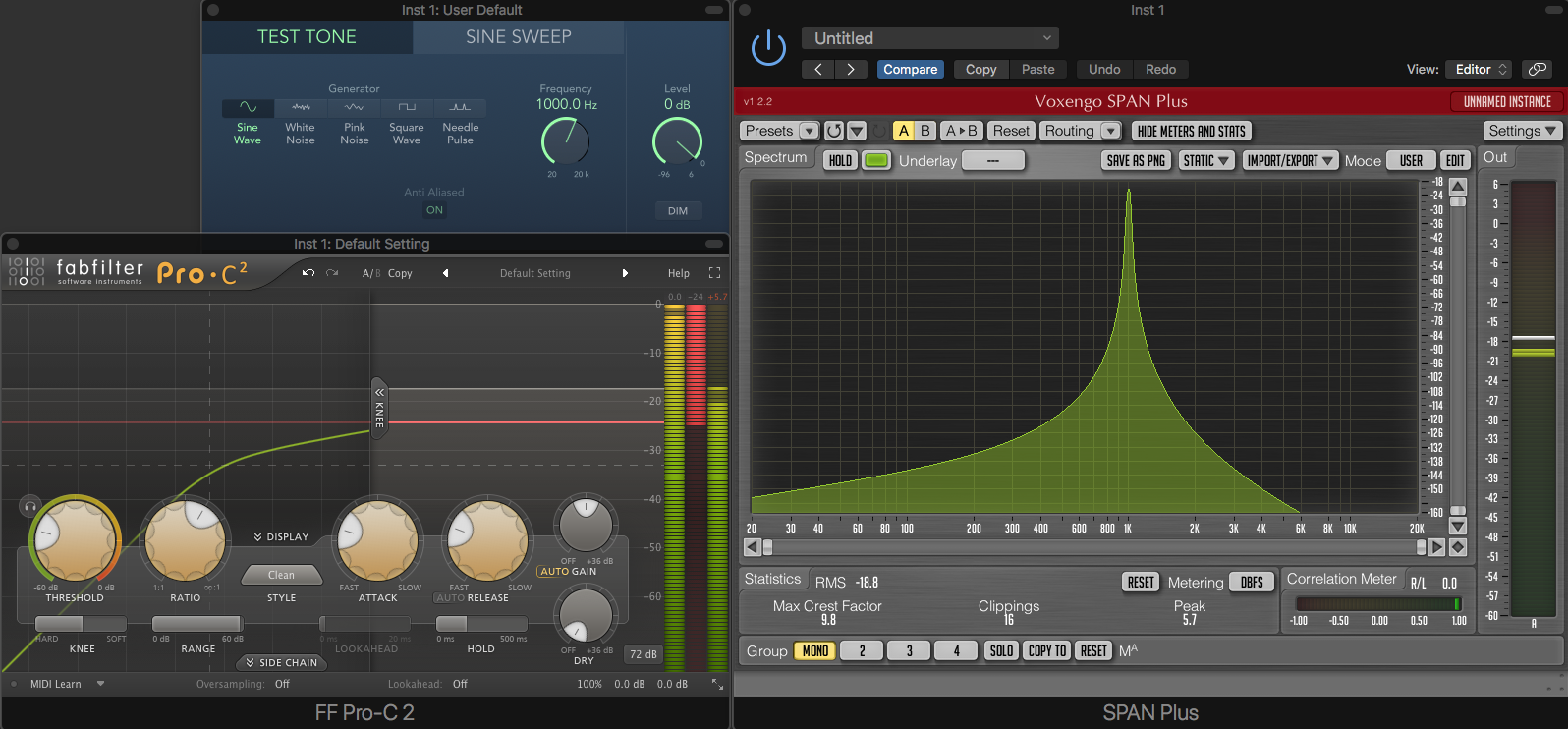
Task: Toggle the DIM level button
Action: point(678,211)
